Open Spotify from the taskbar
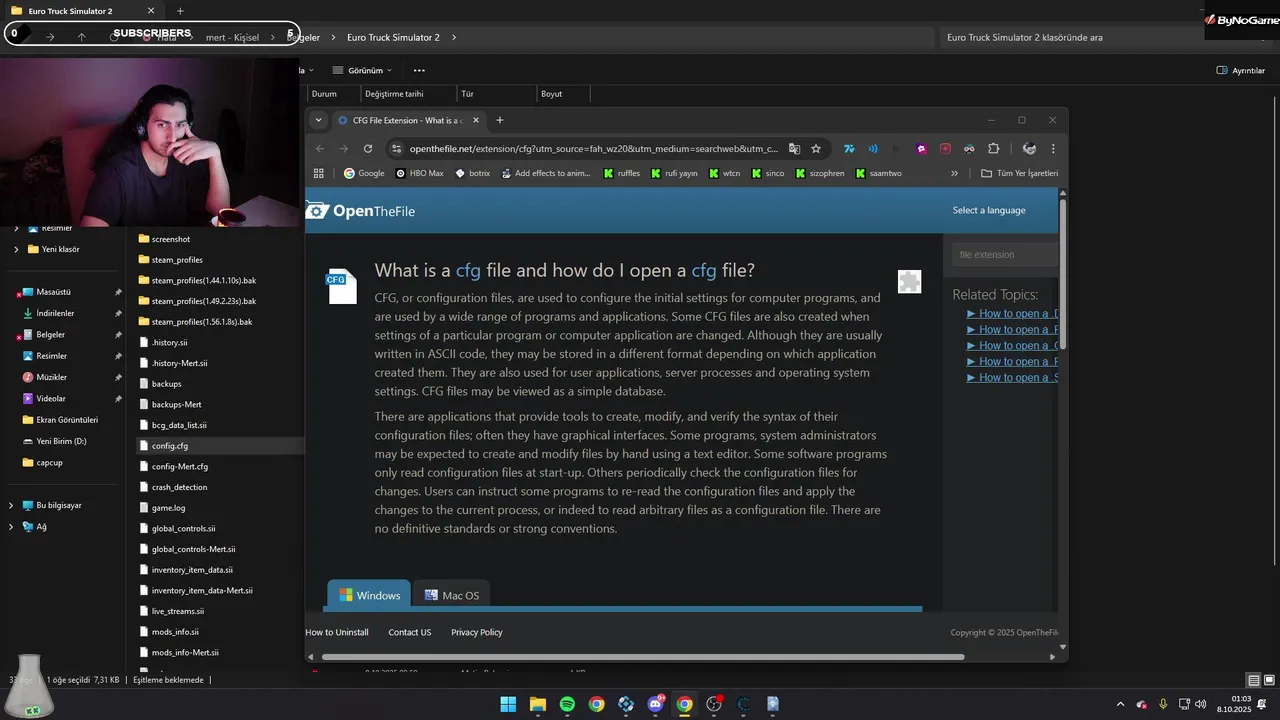The height and width of the screenshot is (720, 1280). pos(567,704)
